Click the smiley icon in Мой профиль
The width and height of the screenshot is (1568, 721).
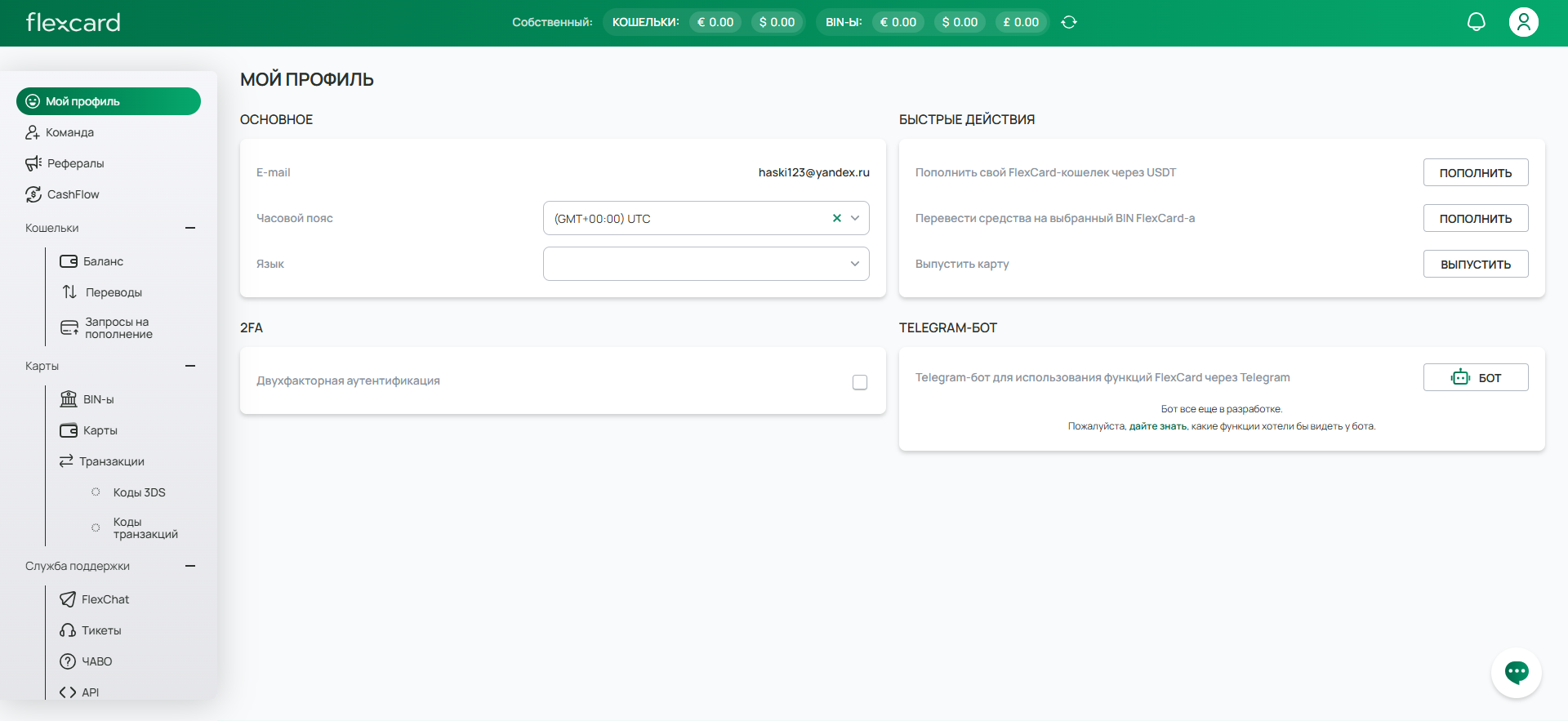[33, 101]
